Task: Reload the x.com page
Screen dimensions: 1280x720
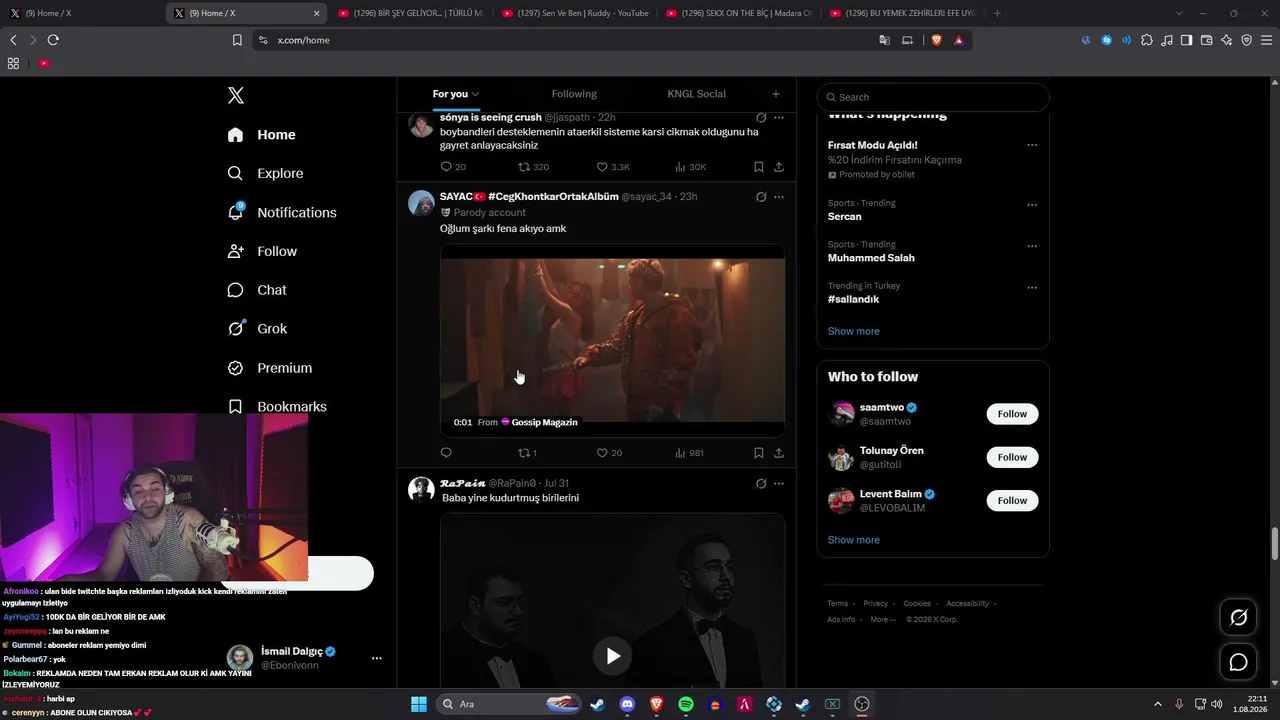Action: coord(53,40)
